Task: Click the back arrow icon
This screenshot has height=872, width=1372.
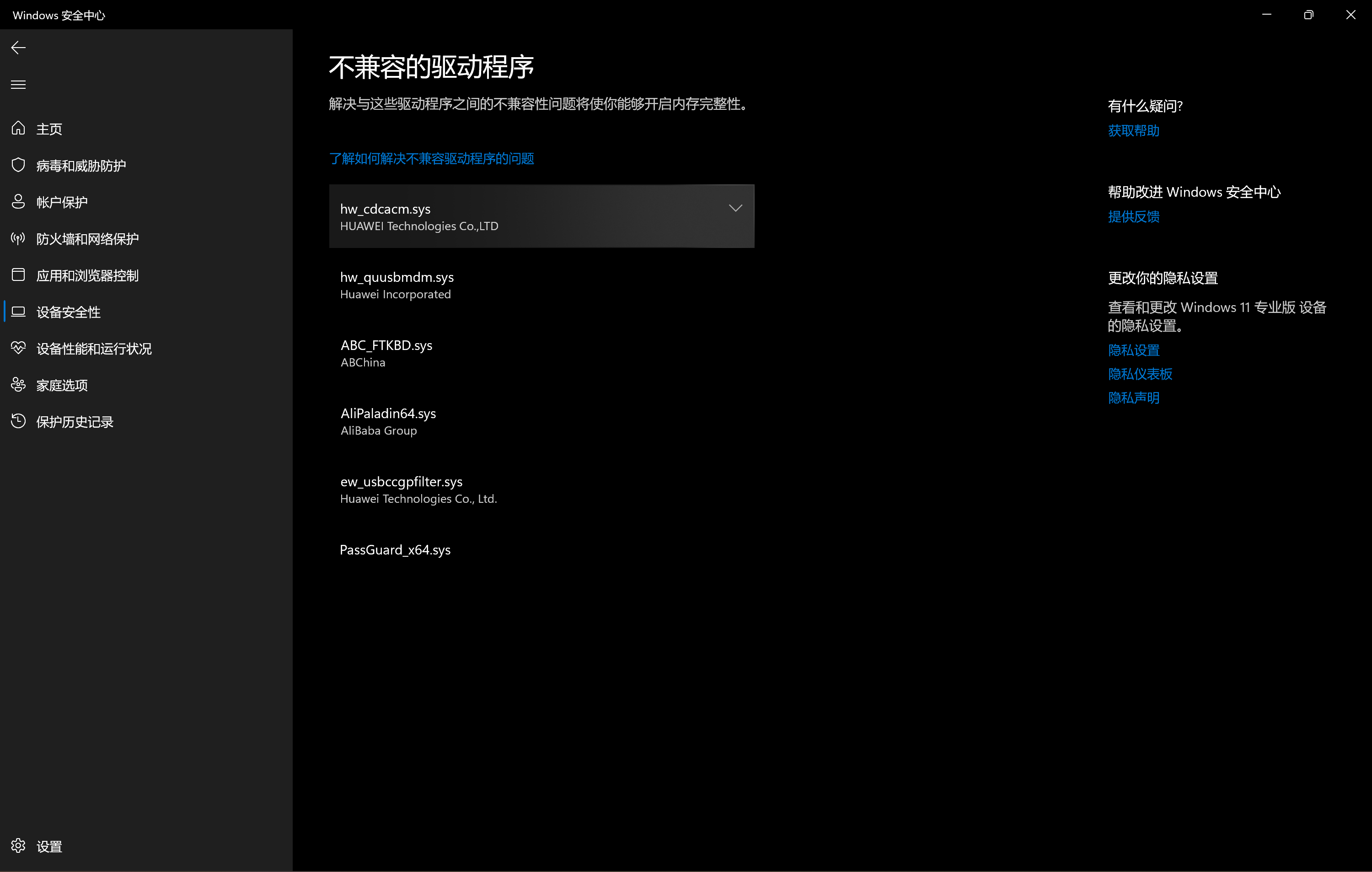Action: coord(18,48)
